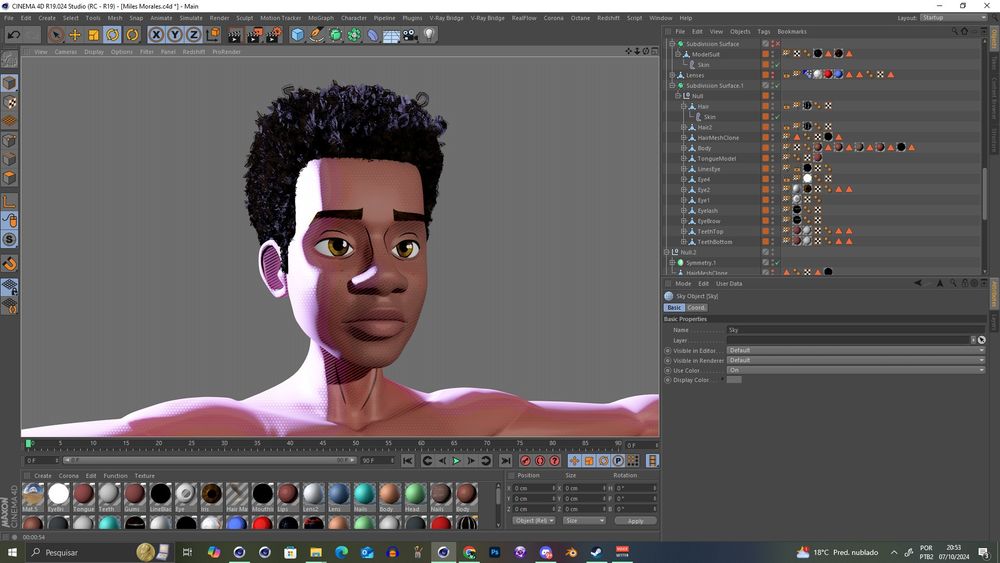
Task: Expand the Body object in hierarchy
Action: [x=683, y=148]
